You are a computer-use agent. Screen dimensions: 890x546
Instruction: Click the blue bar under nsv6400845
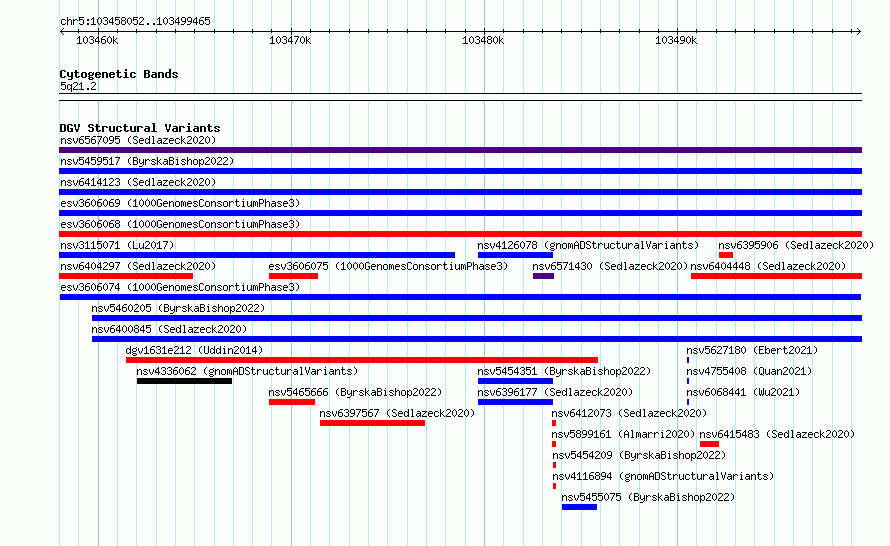(477, 339)
